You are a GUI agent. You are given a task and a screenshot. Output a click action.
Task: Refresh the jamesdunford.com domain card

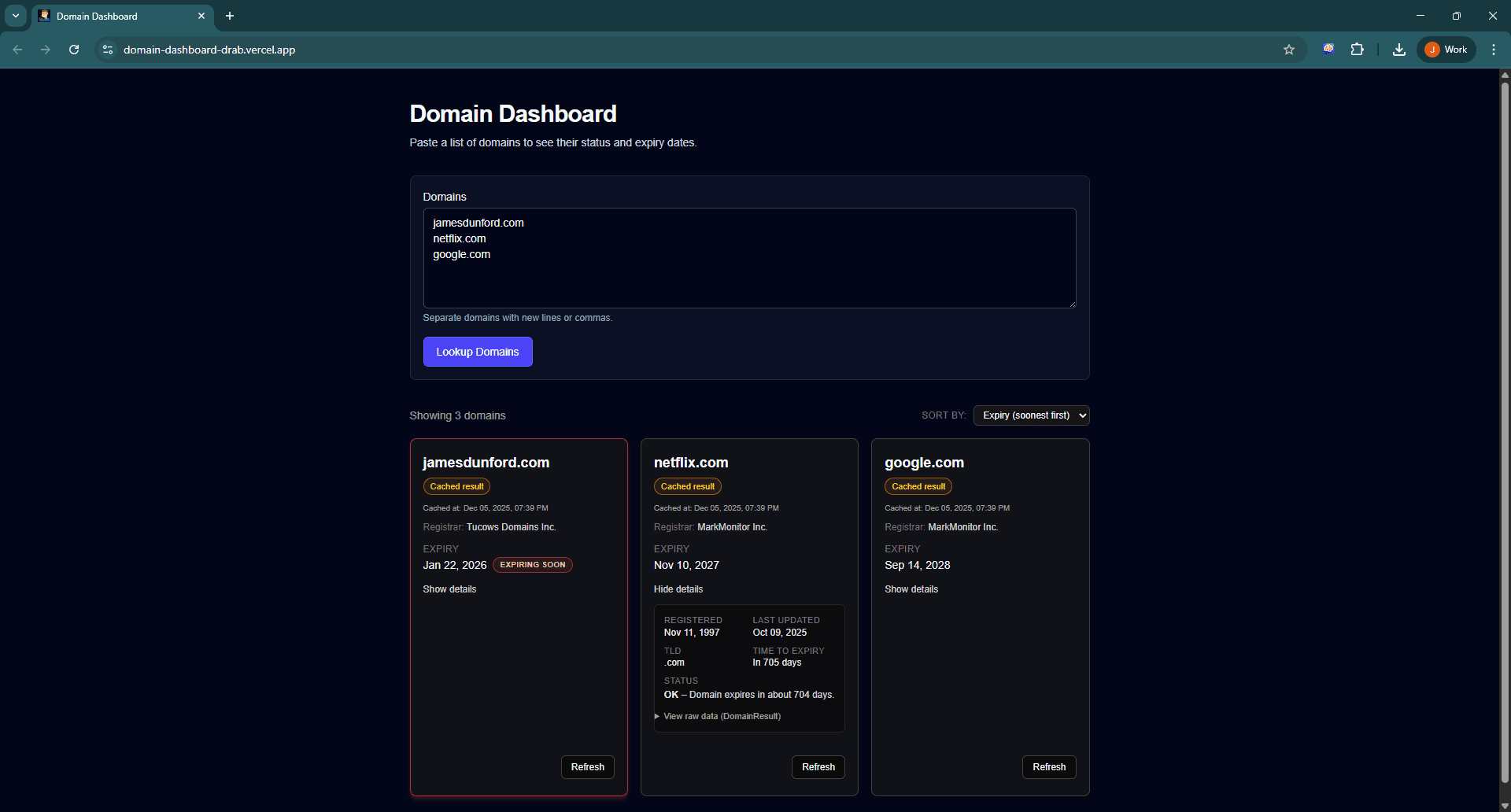pyautogui.click(x=587, y=766)
